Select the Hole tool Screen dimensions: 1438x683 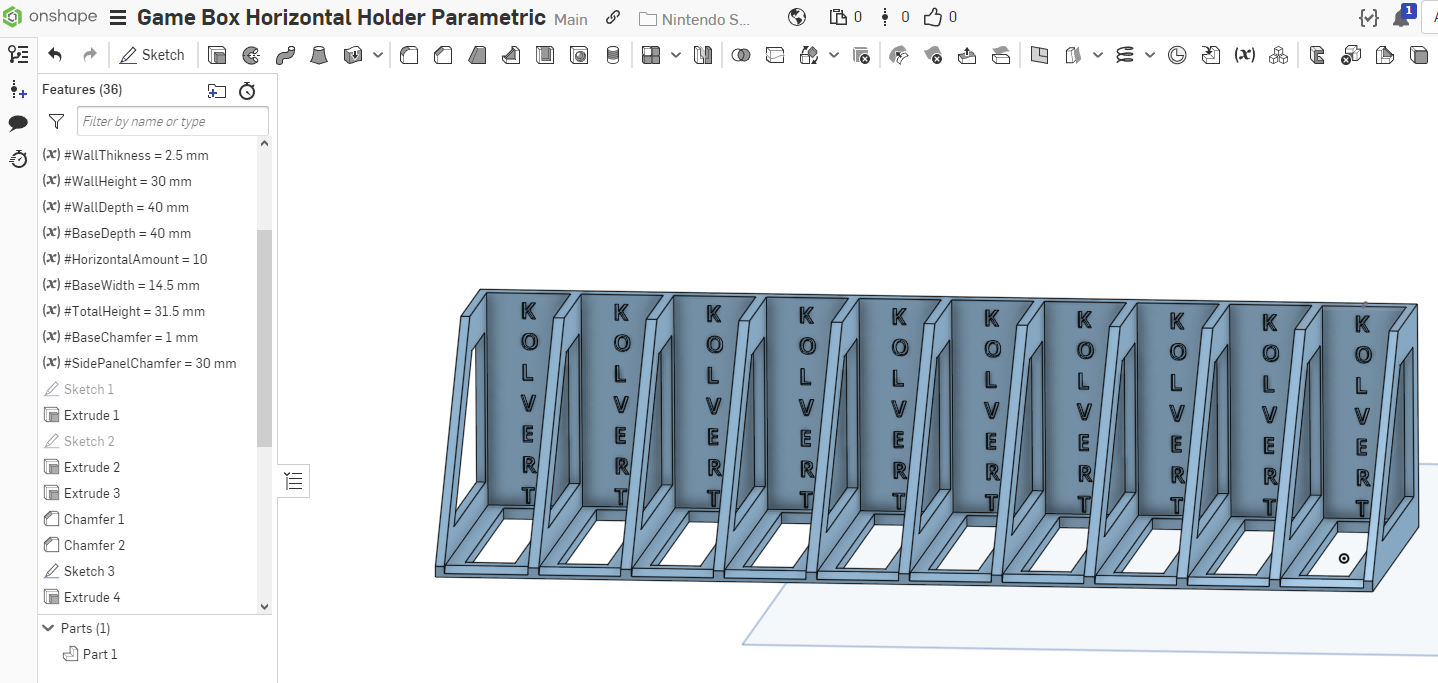click(579, 55)
